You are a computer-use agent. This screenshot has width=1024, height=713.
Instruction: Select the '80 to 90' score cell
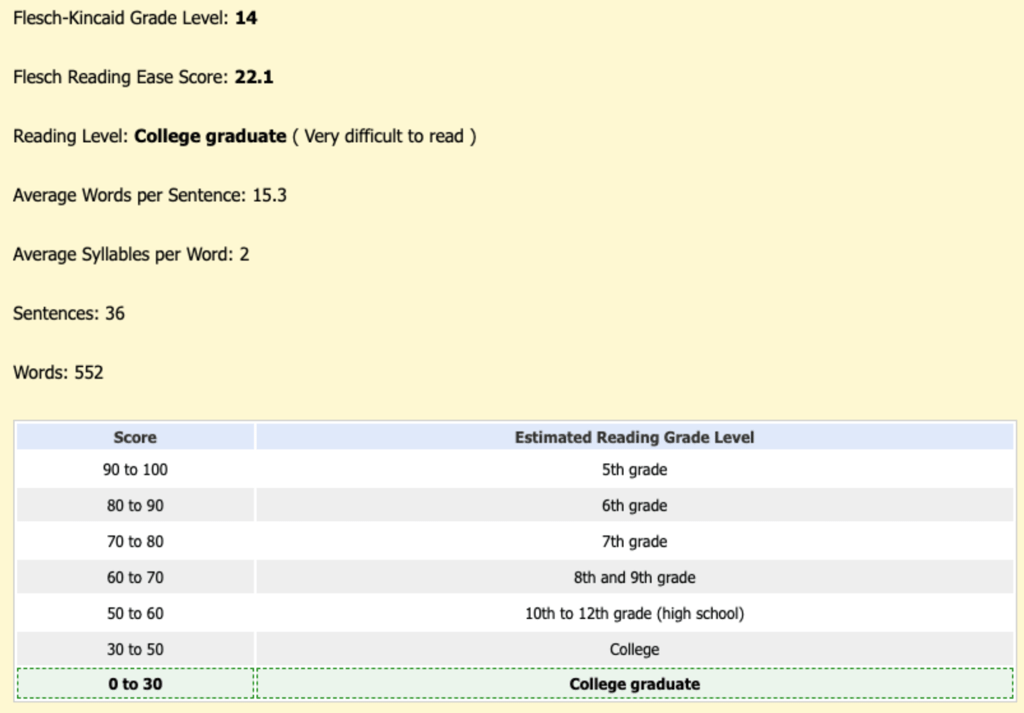pyautogui.click(x=135, y=505)
